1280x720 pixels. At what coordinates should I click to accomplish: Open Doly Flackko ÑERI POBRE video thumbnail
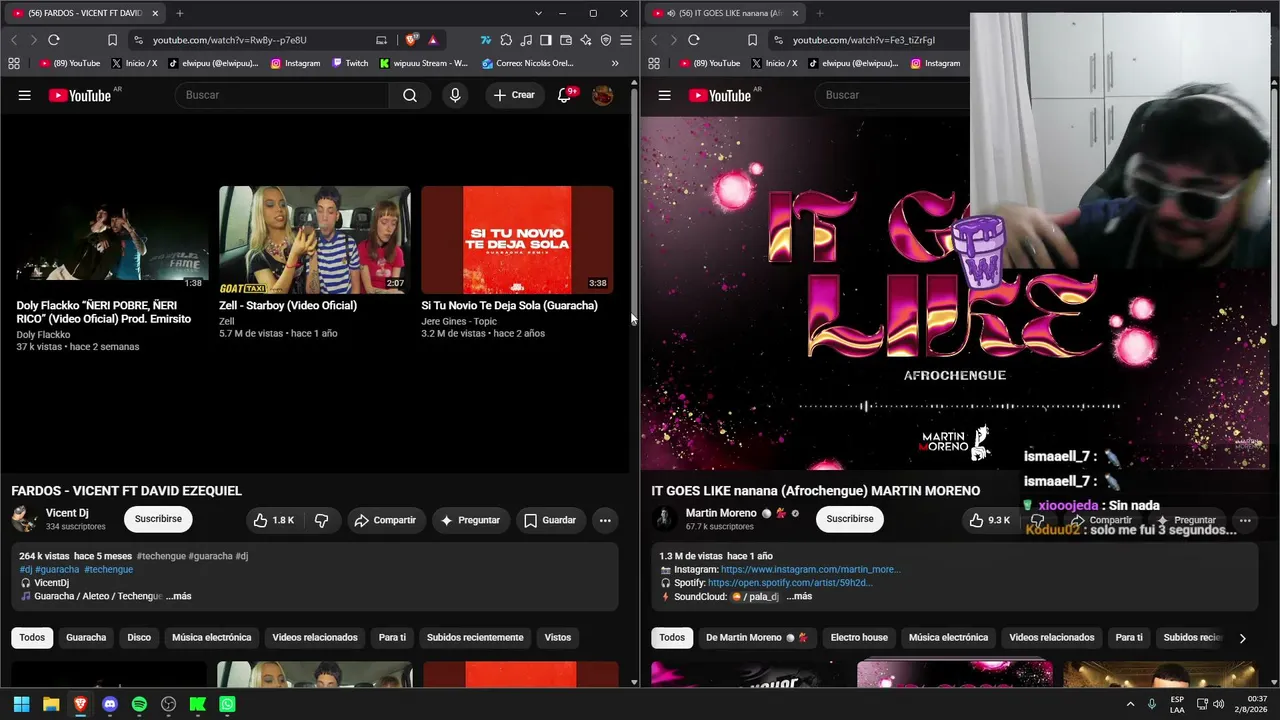pyautogui.click(x=112, y=240)
